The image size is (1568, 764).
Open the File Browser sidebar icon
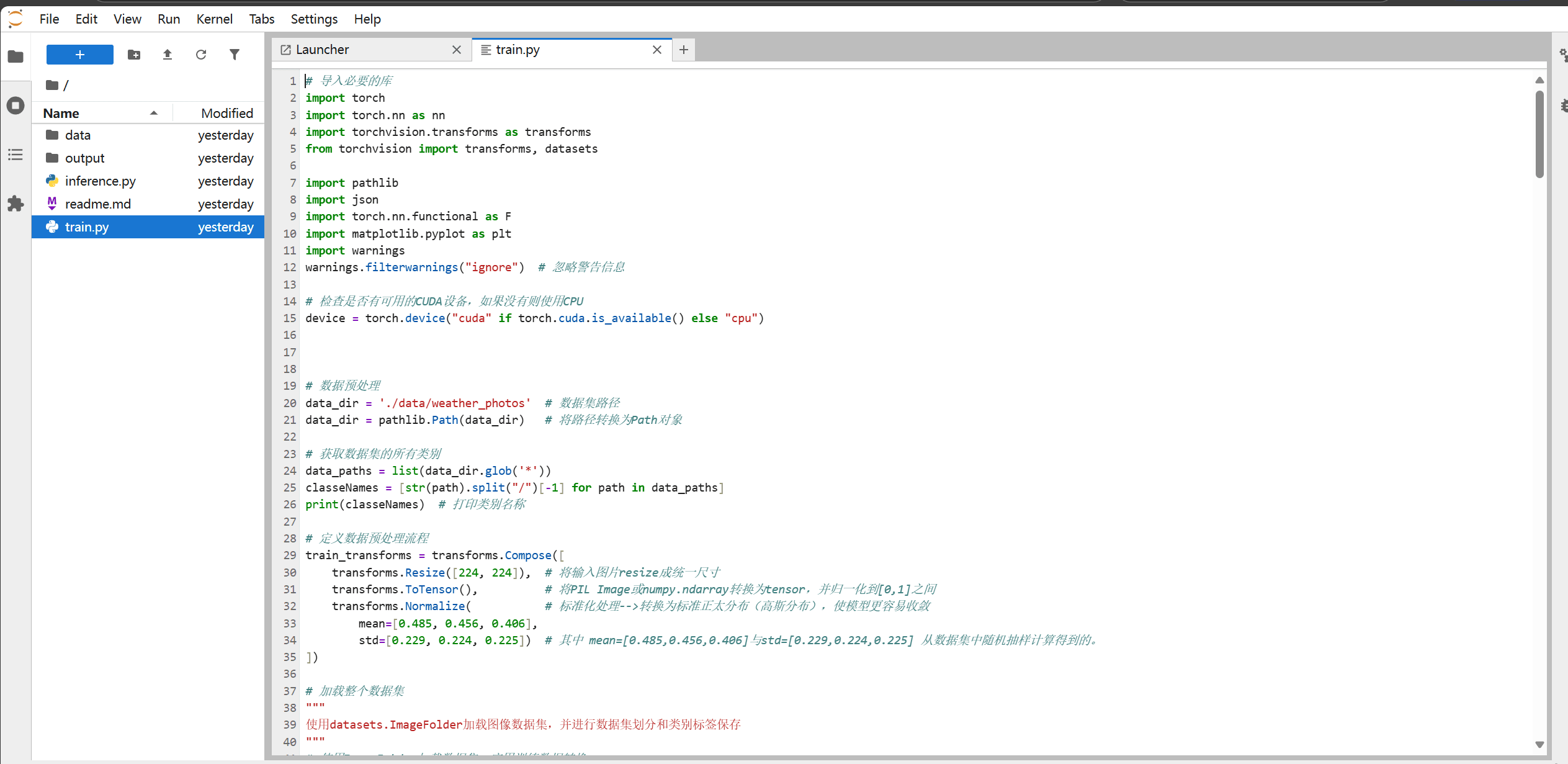point(16,57)
